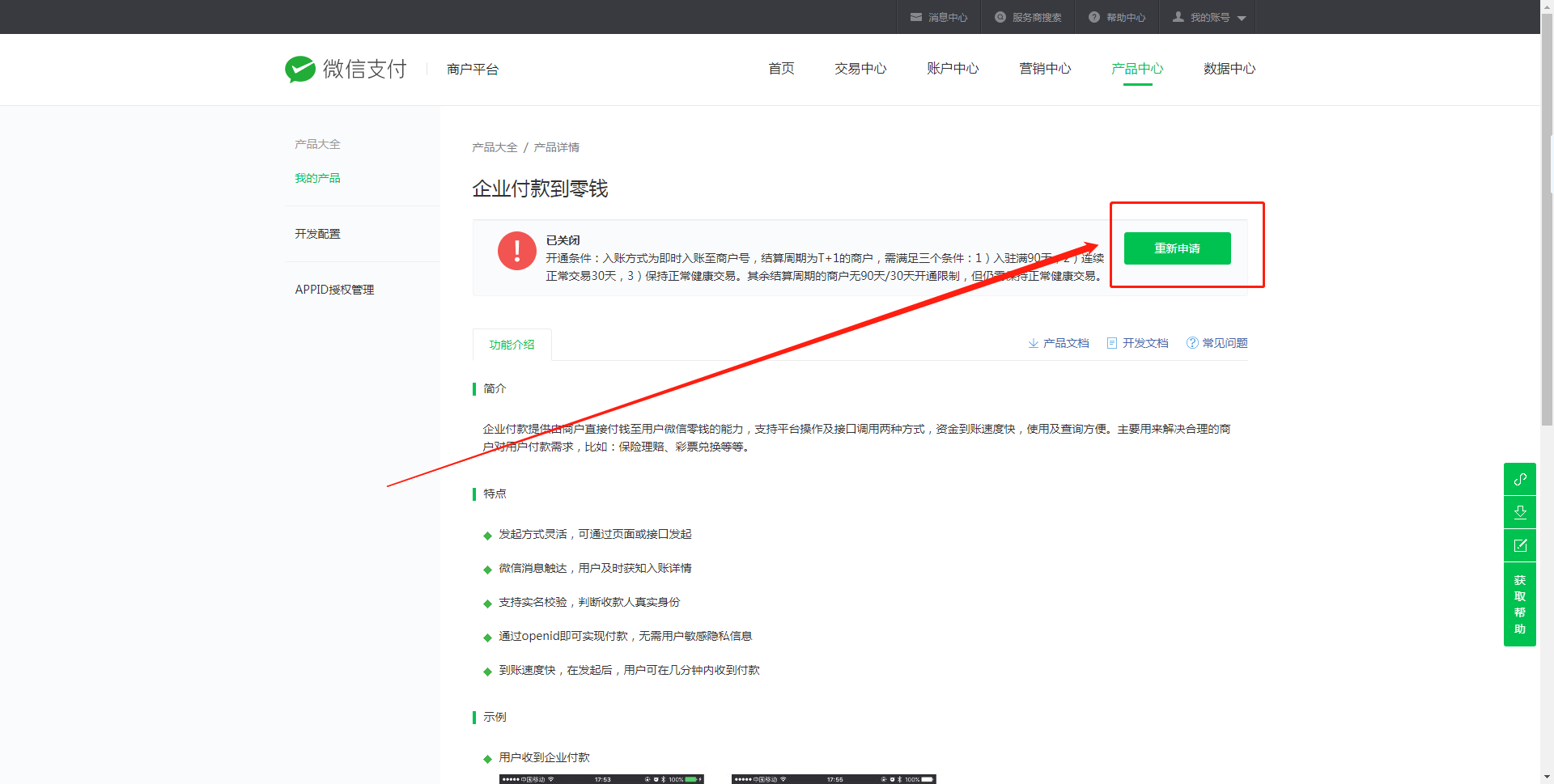Open the 帮助中心 help center
1554x784 pixels.
(1117, 17)
